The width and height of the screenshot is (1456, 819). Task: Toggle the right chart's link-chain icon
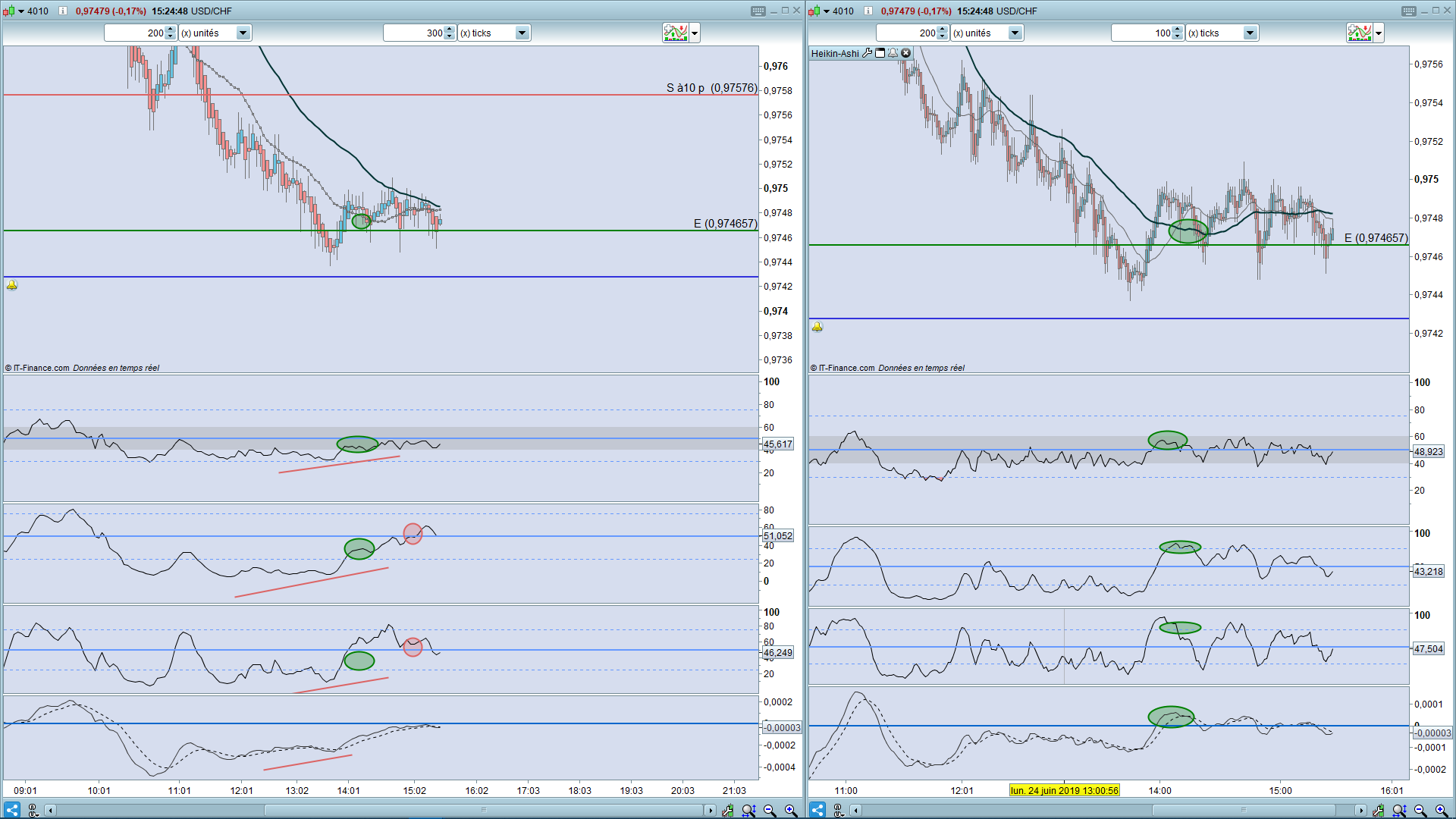[x=839, y=810]
